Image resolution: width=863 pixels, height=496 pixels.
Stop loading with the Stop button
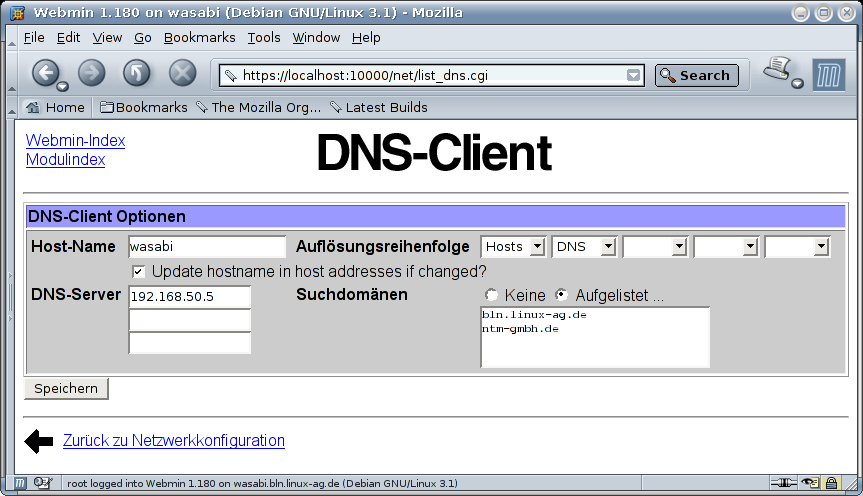click(x=182, y=73)
